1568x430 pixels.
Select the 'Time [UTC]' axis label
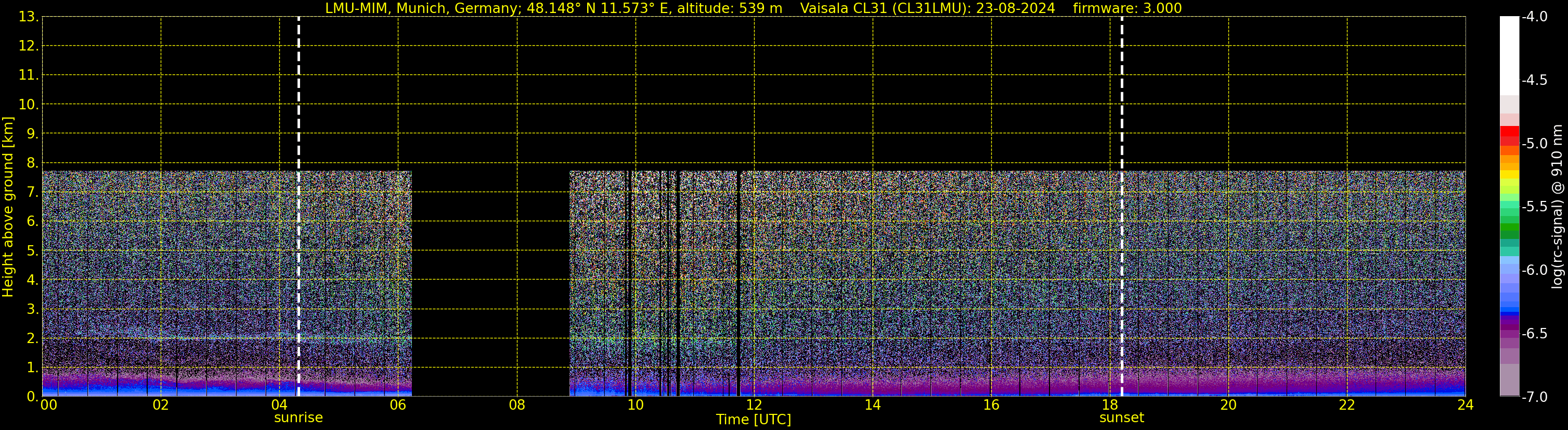point(753,420)
